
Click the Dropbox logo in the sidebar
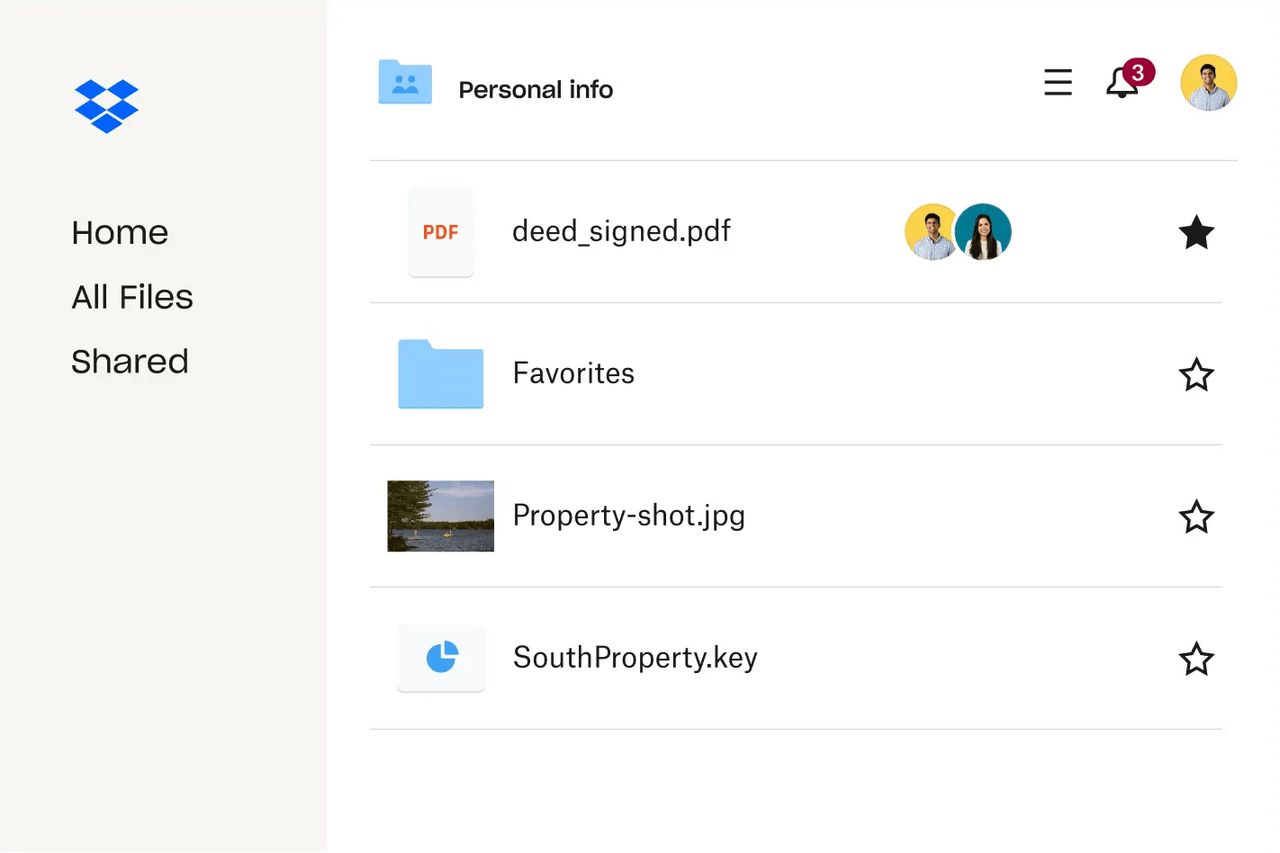pyautogui.click(x=106, y=105)
